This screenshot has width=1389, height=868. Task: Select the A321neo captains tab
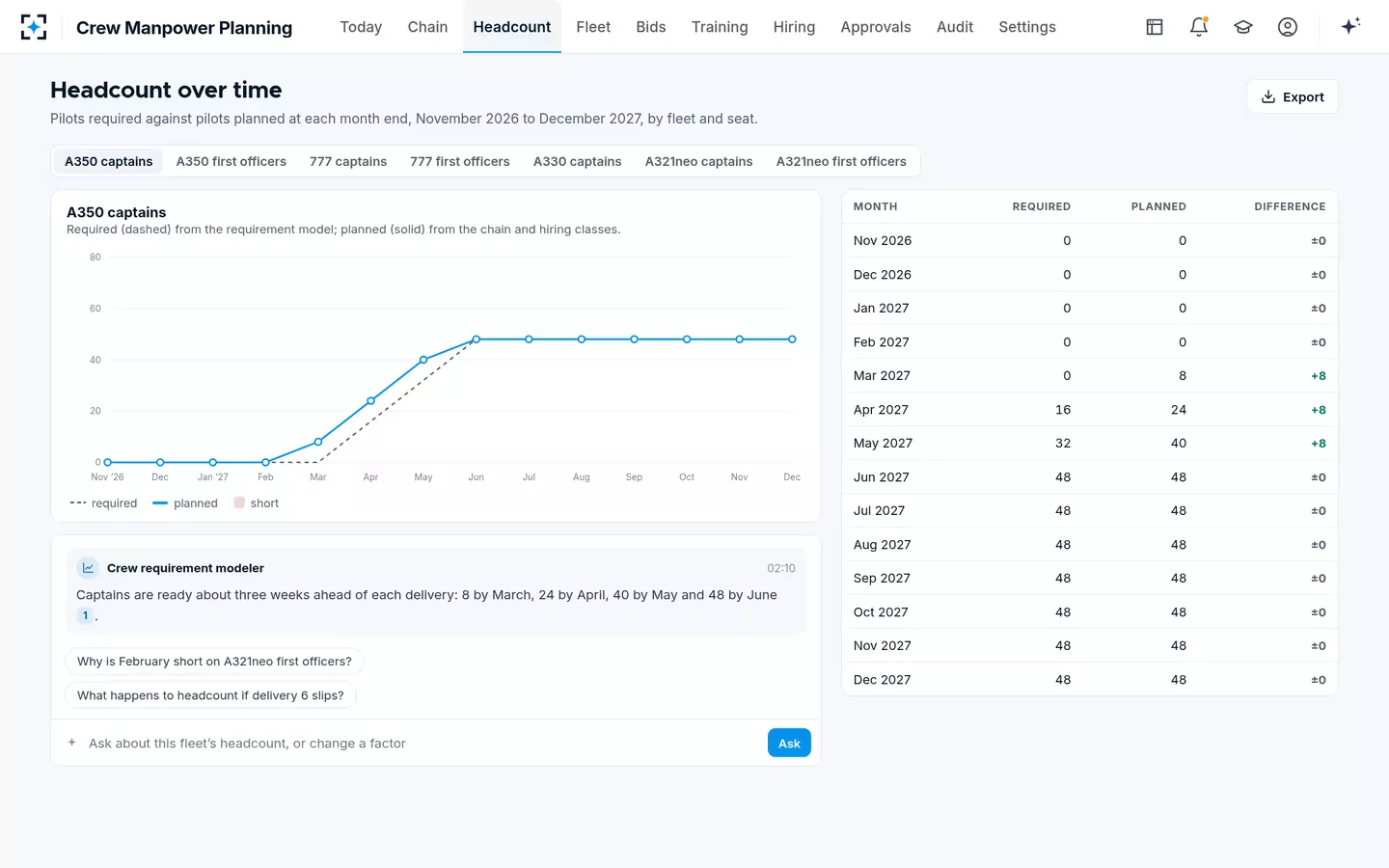pyautogui.click(x=698, y=161)
